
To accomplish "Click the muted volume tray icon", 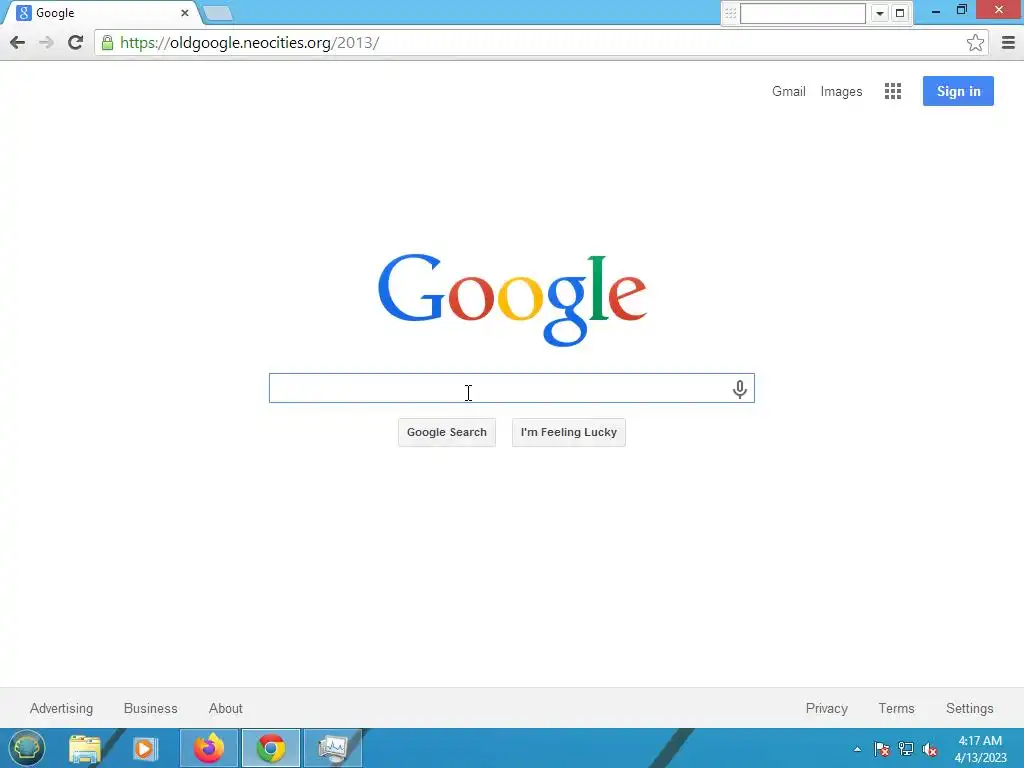I will (930, 749).
